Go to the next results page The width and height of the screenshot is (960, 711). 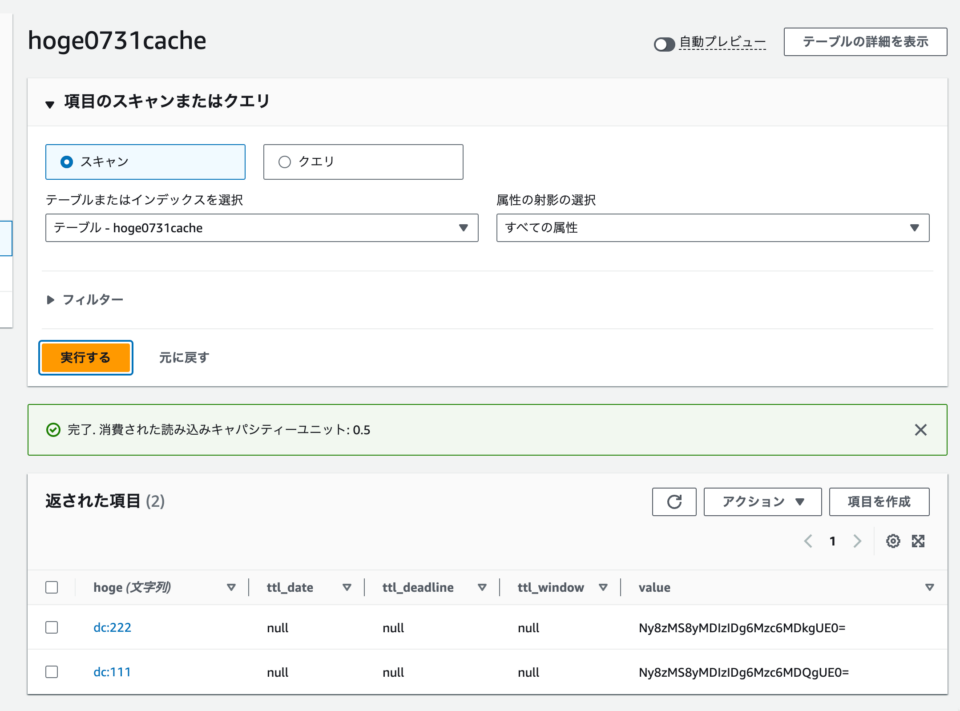tap(857, 541)
